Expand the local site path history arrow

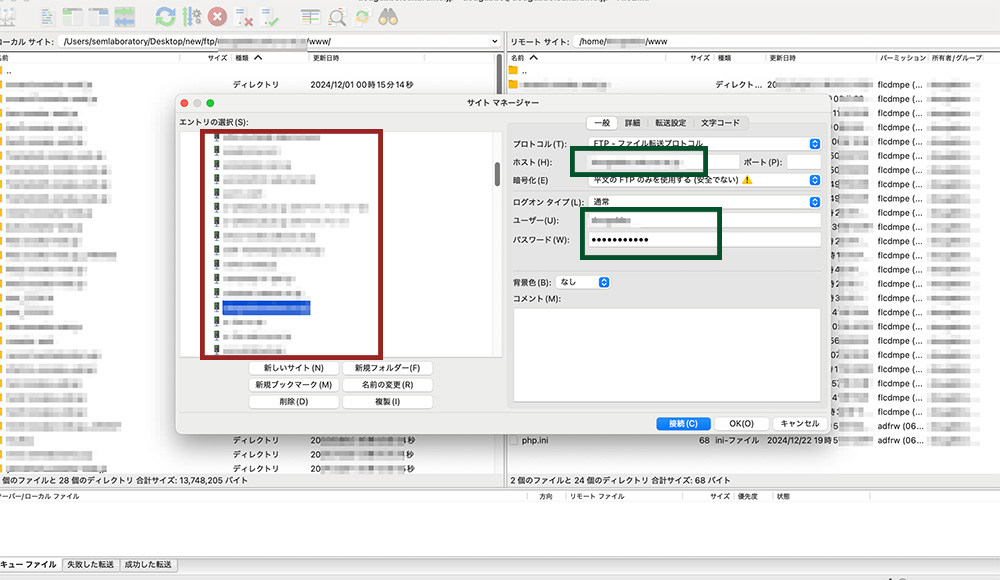pos(494,41)
